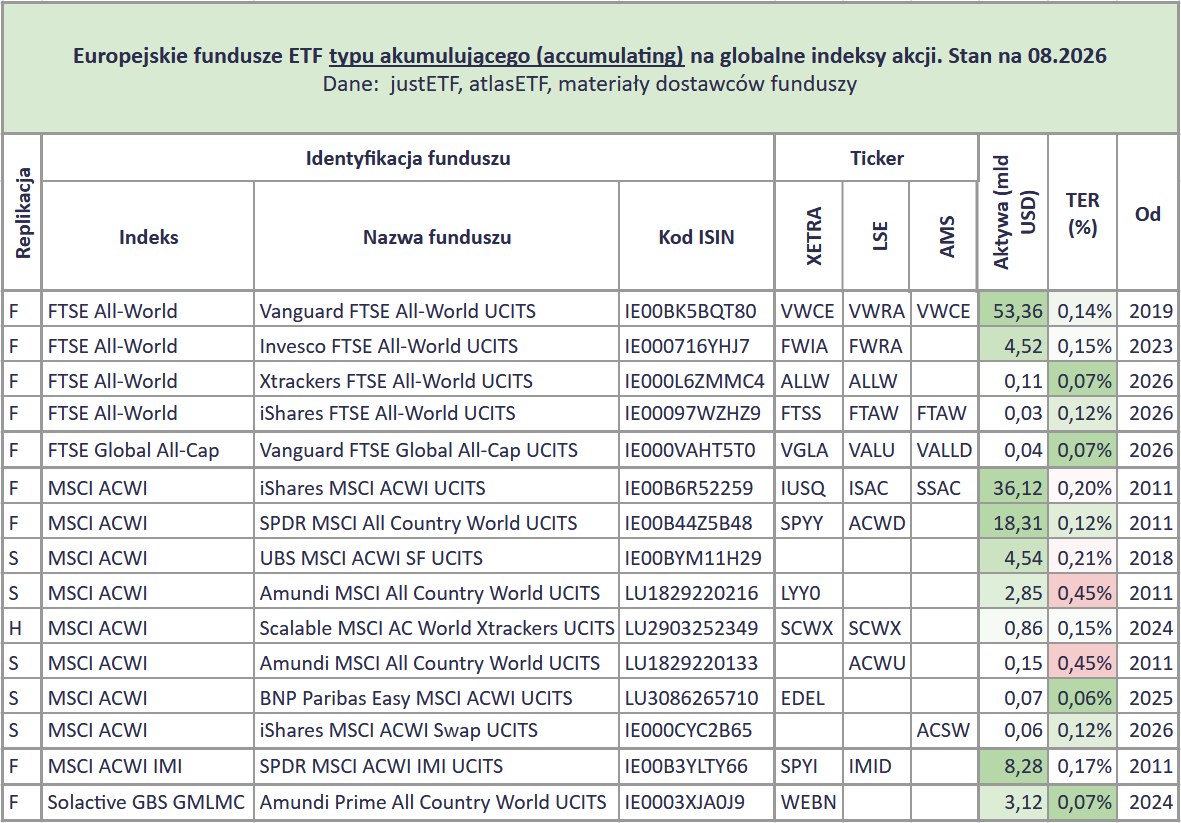Select the 'Kod ISIN' column header

696,236
